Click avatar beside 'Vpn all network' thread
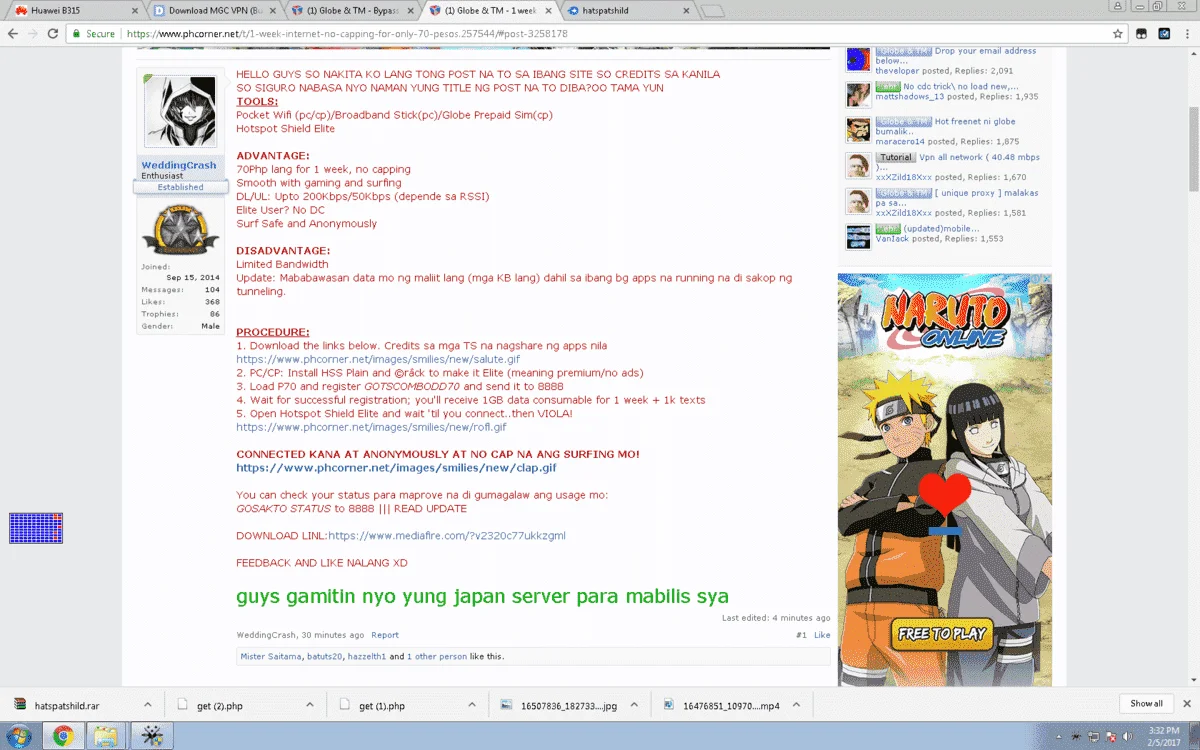The height and width of the screenshot is (750, 1200). pyautogui.click(x=858, y=165)
